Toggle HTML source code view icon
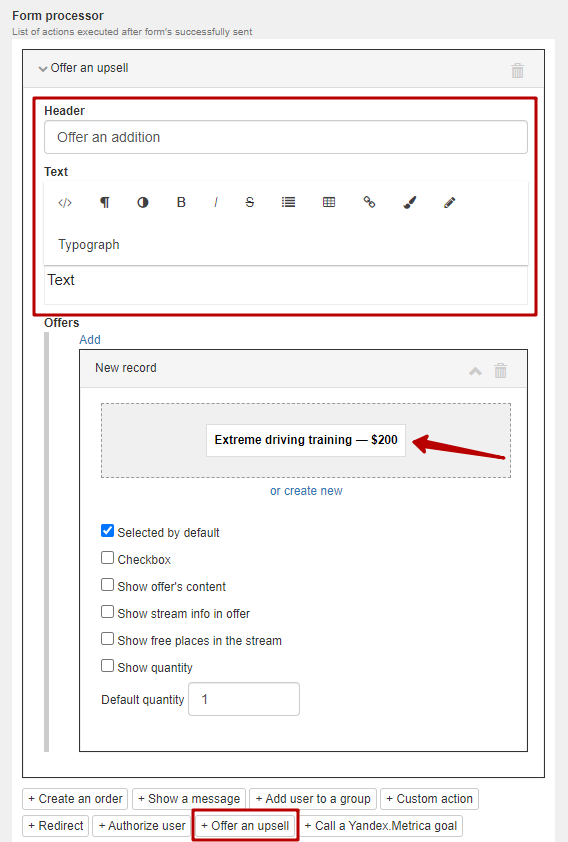 point(65,202)
